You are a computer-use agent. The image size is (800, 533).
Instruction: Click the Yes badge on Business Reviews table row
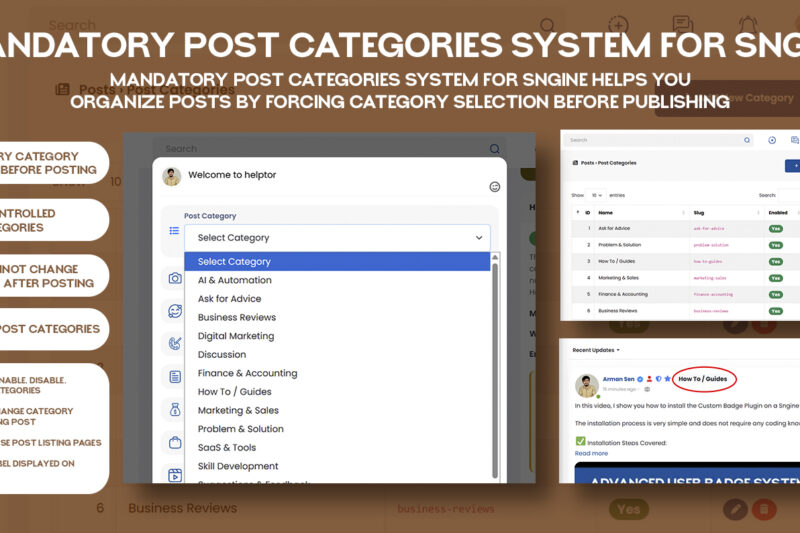click(x=776, y=311)
